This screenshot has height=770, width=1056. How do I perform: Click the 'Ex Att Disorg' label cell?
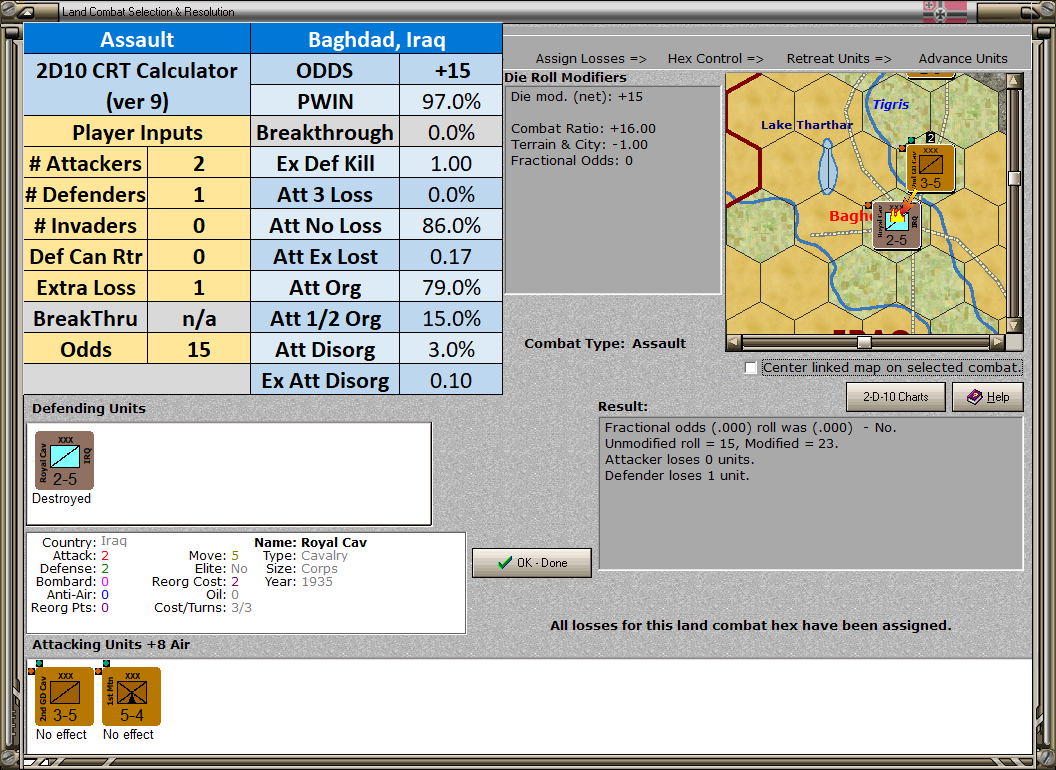[325, 380]
